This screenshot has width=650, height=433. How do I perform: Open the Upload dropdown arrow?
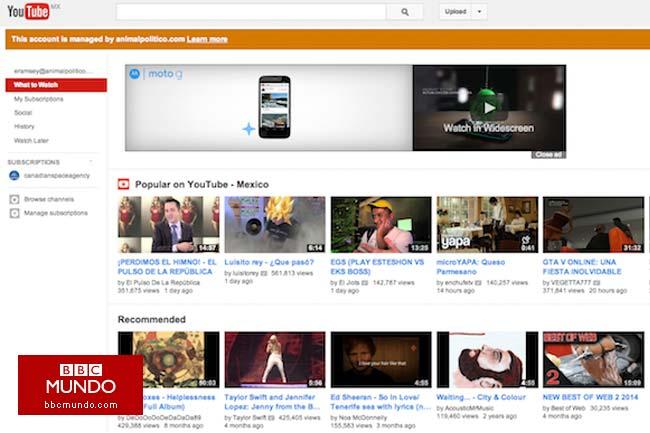[479, 12]
